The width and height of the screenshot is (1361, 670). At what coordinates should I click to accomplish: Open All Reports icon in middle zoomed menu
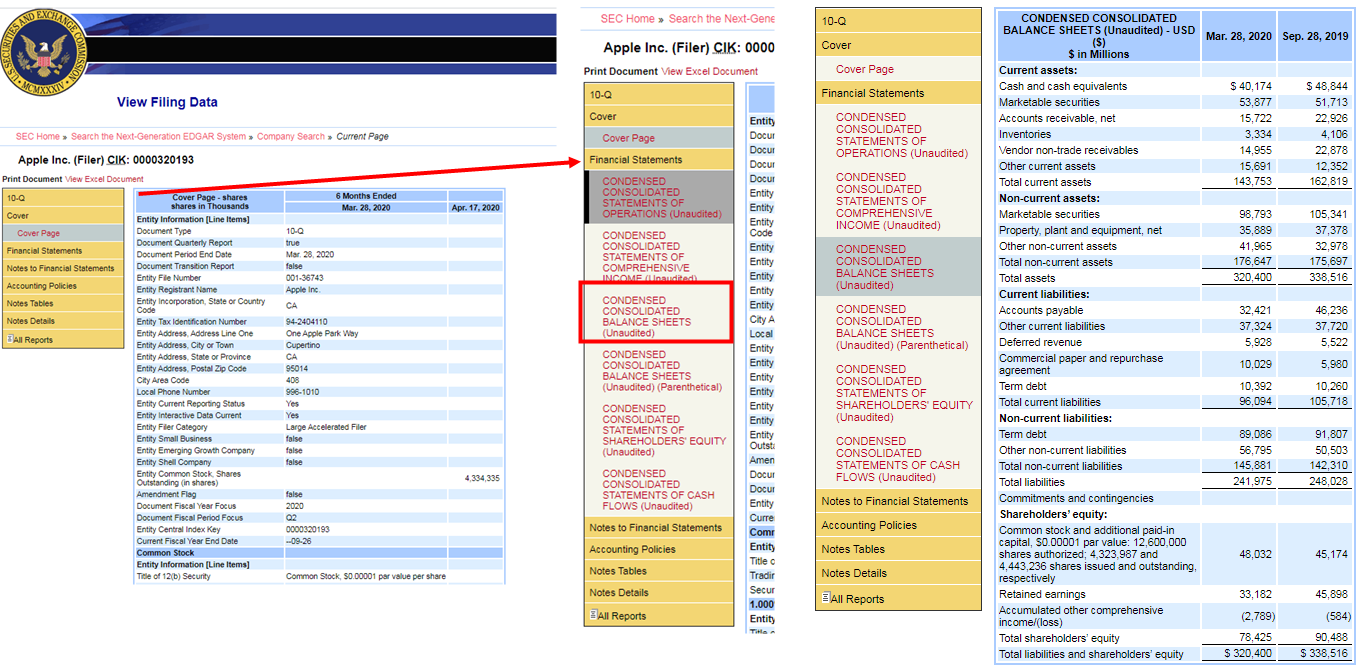coord(593,615)
